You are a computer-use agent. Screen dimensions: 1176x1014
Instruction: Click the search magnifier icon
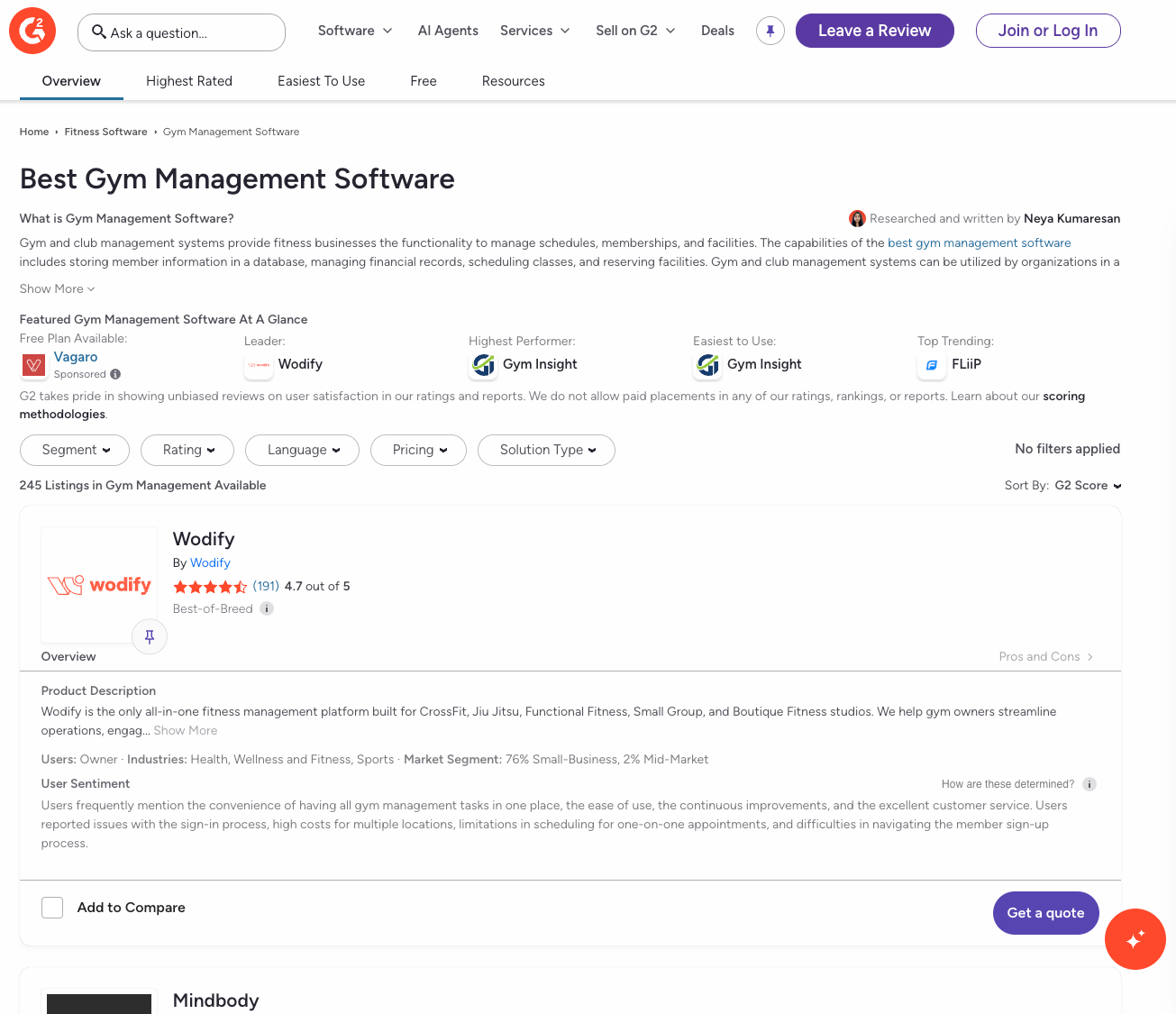tap(99, 32)
